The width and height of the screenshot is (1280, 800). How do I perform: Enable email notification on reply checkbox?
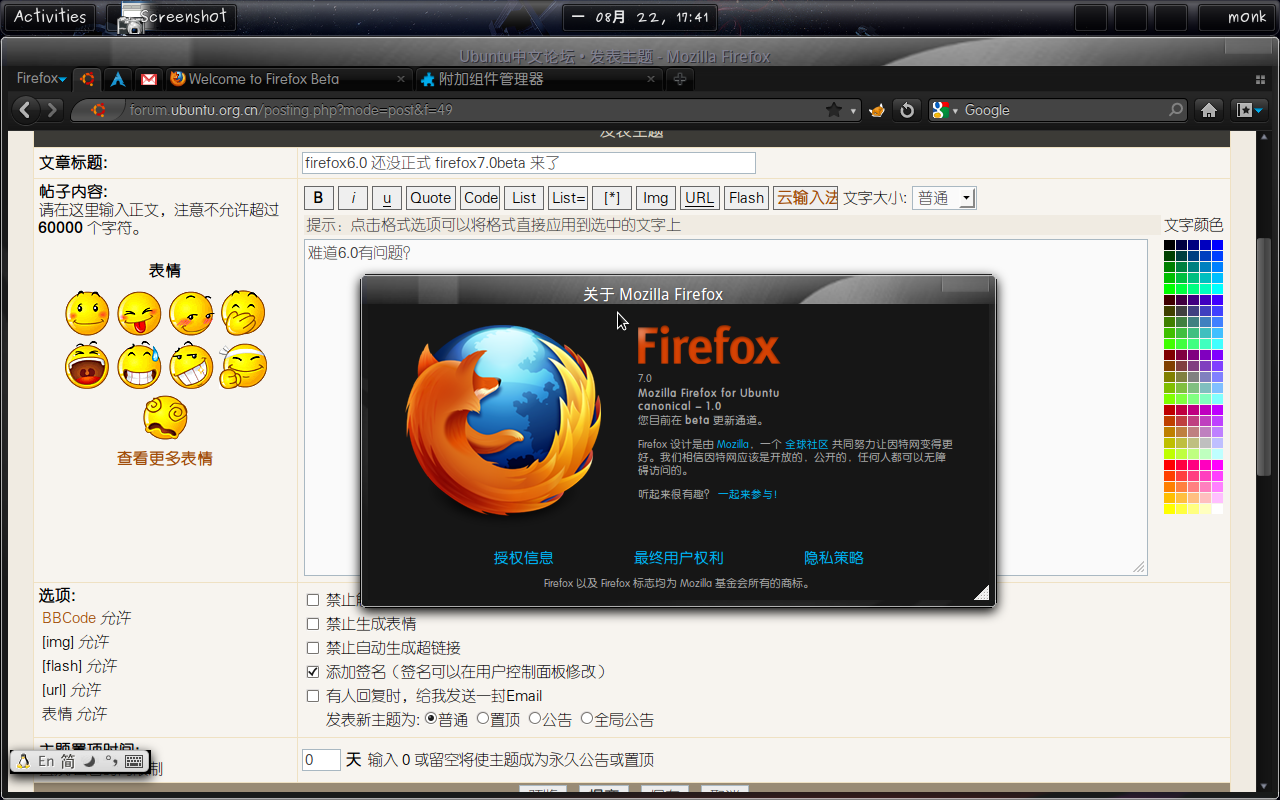[x=313, y=696]
